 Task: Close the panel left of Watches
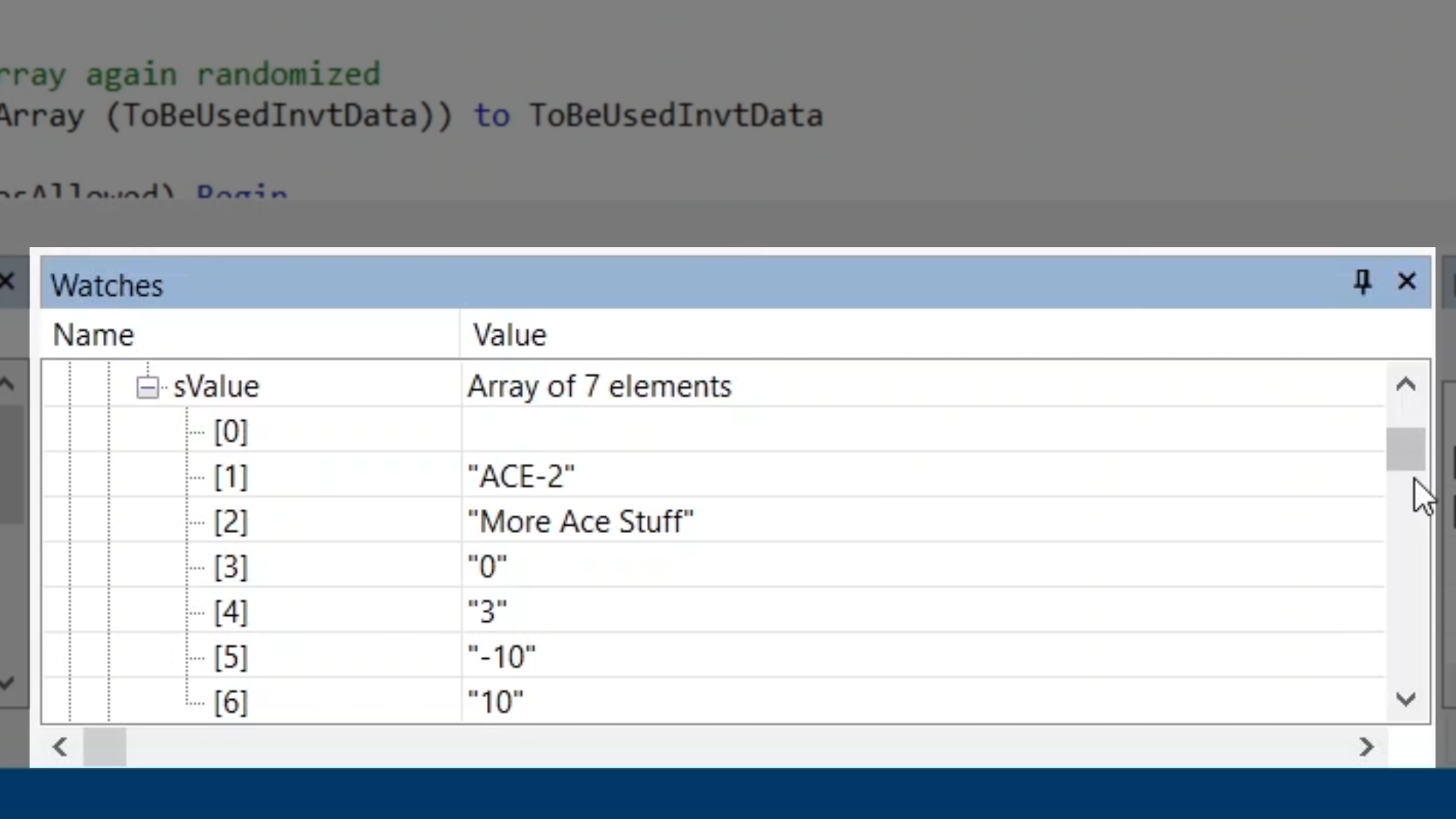[x=8, y=282]
